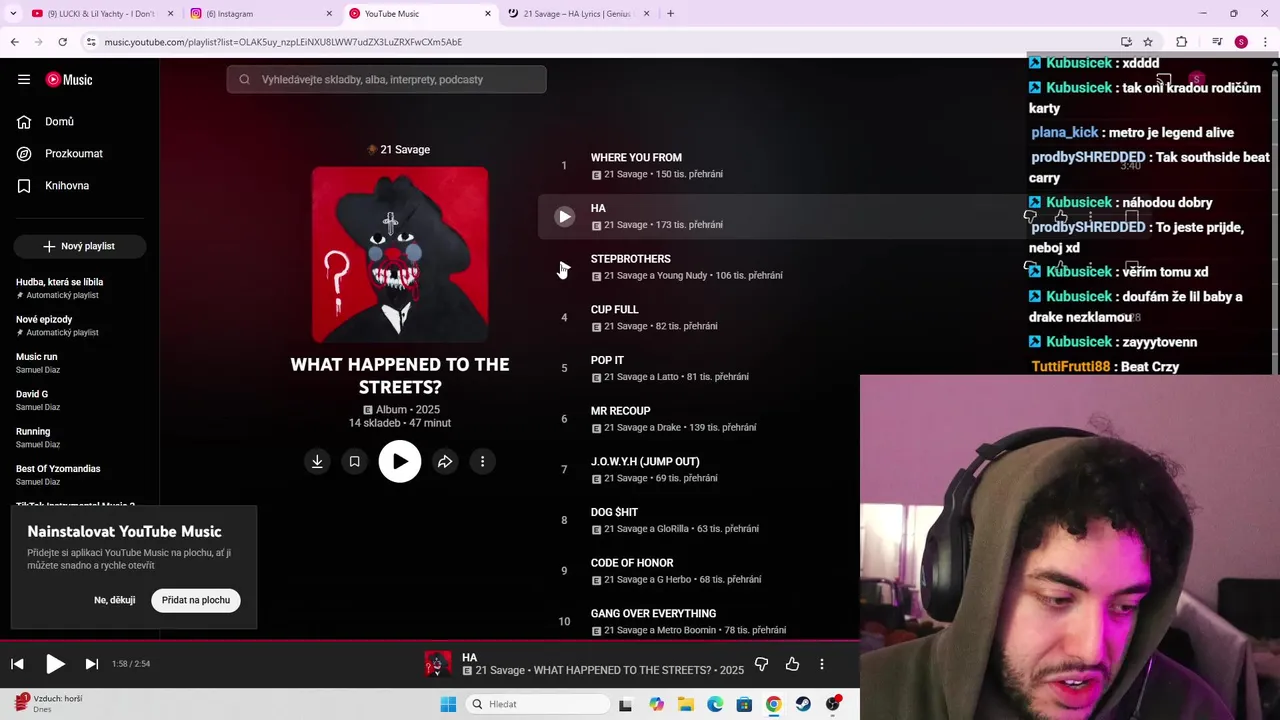The image size is (1280, 720).
Task: Save album to library bookmark
Action: coord(354,462)
